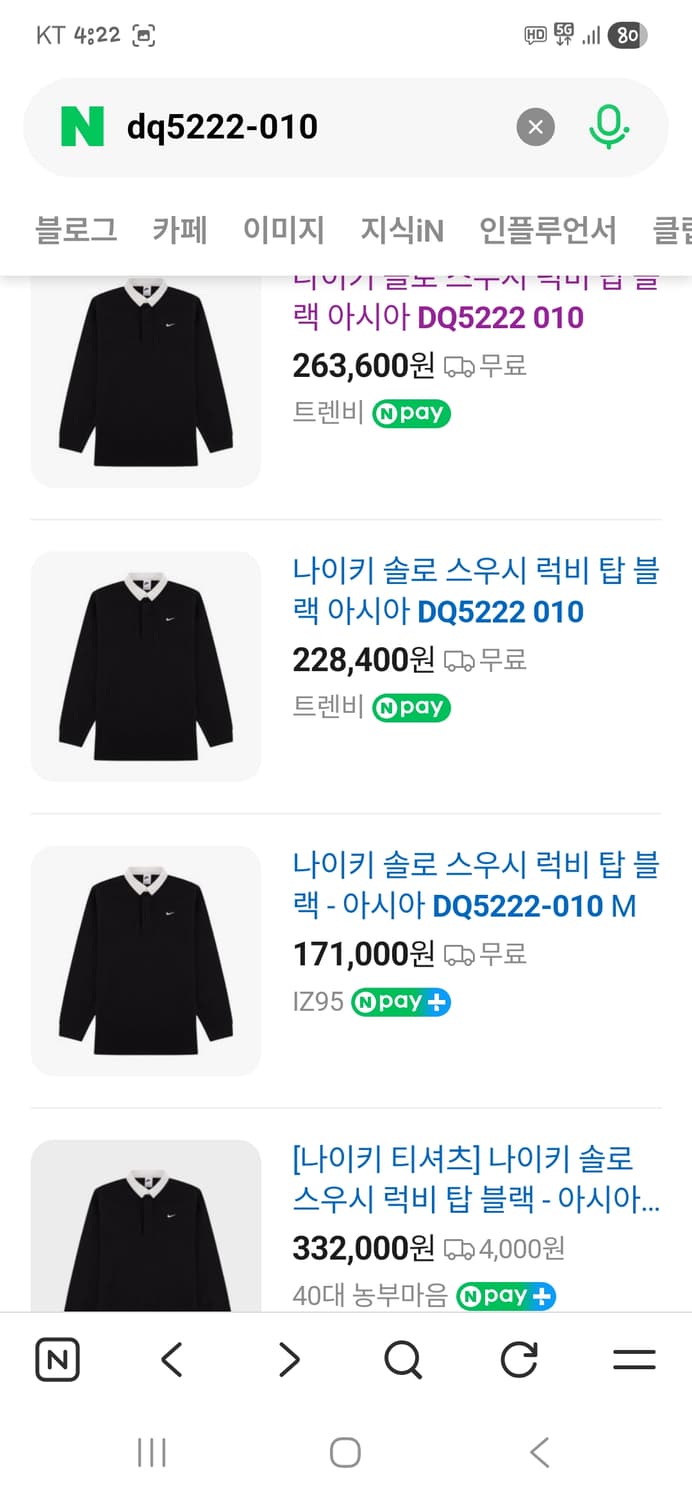Tap the Npay plus badge next to IZ95 seller

pos(400,1001)
